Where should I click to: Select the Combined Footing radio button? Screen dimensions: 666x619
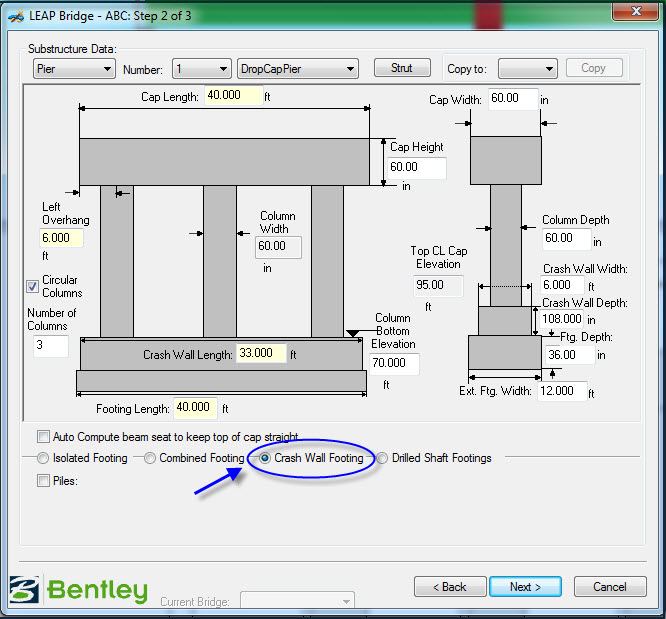click(150, 458)
